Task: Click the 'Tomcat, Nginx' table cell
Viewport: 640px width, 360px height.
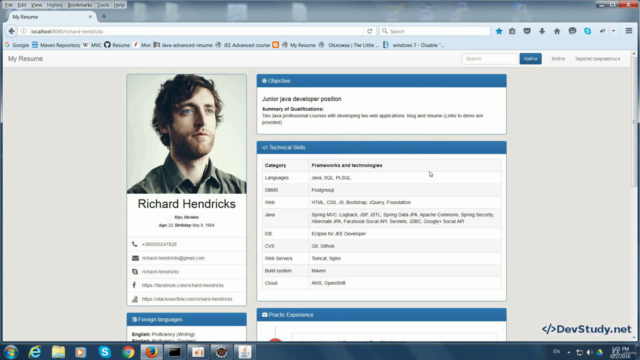Action: [404, 258]
